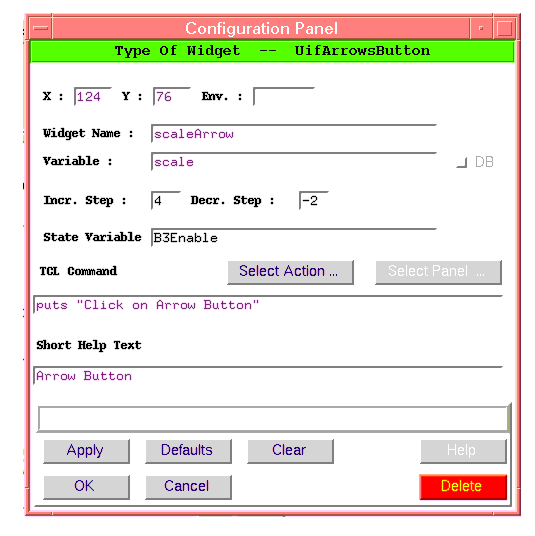Select the Incr. Step input field
Viewport: 535px width, 536px height.
point(166,200)
